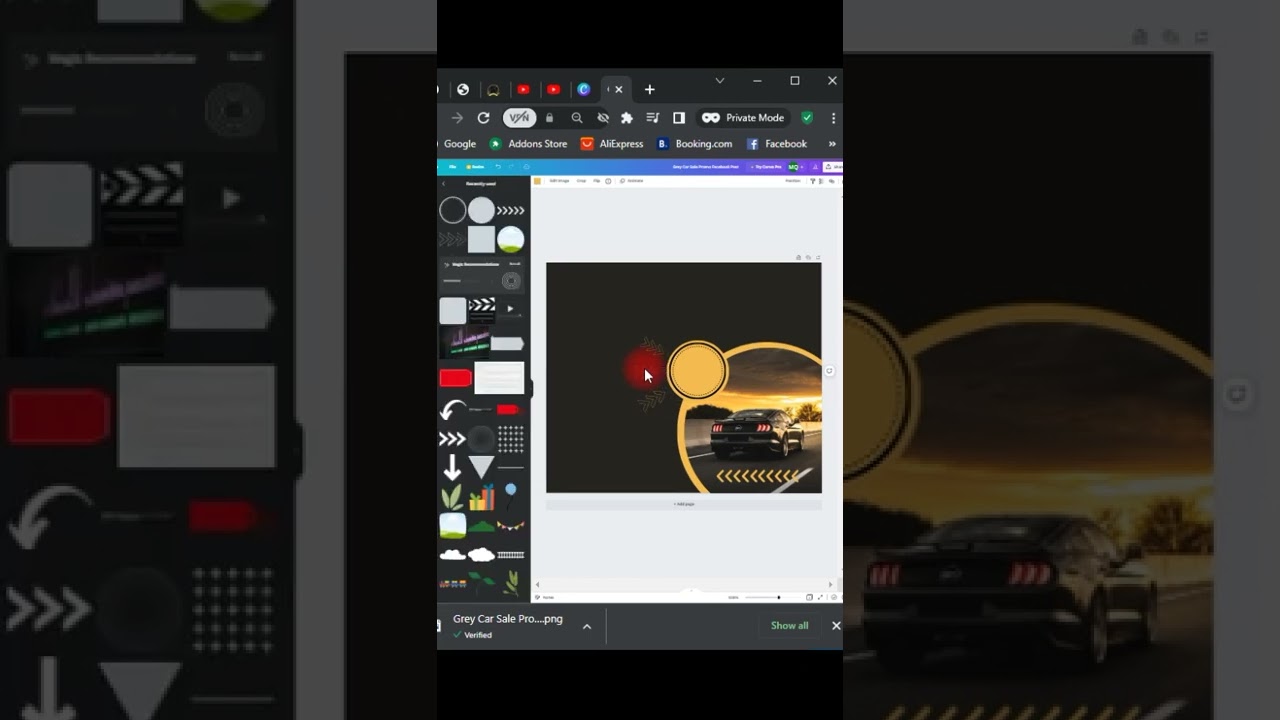Open the Booking.com bookmark
This screenshot has height=720, width=1280.
point(694,144)
